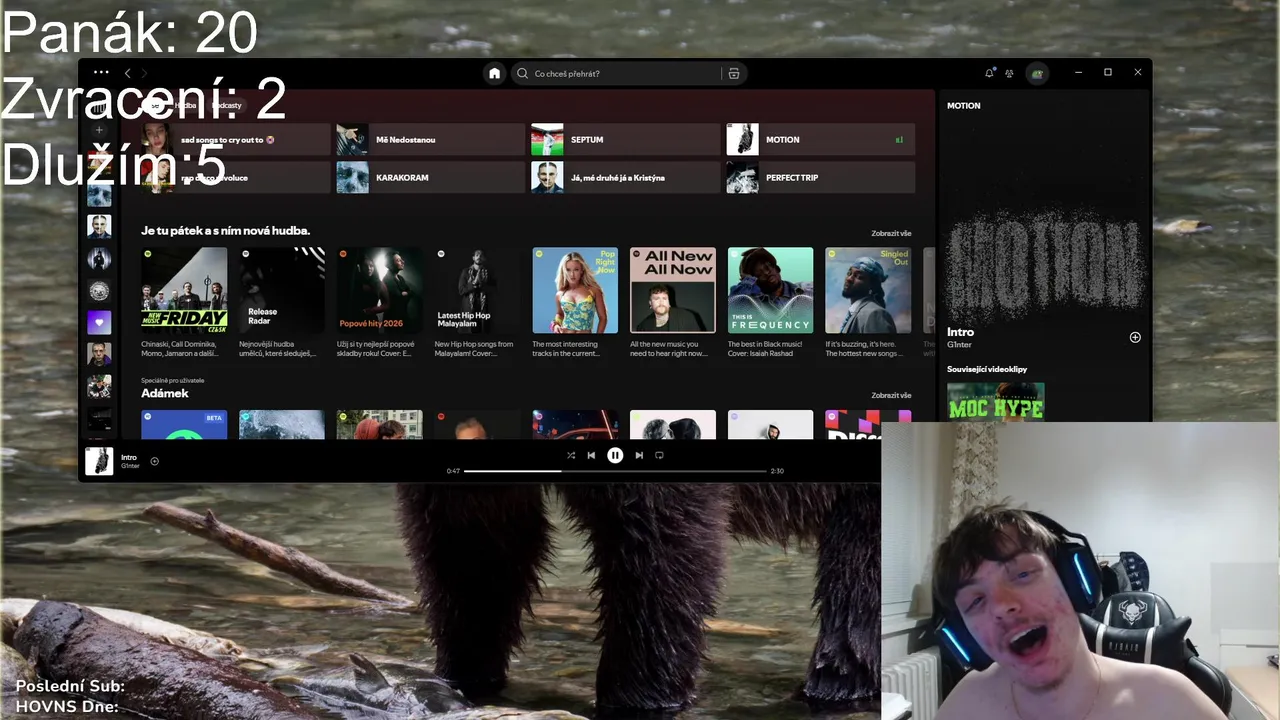The image size is (1280, 720).
Task: Open the All New All Now playlist
Action: [673, 302]
